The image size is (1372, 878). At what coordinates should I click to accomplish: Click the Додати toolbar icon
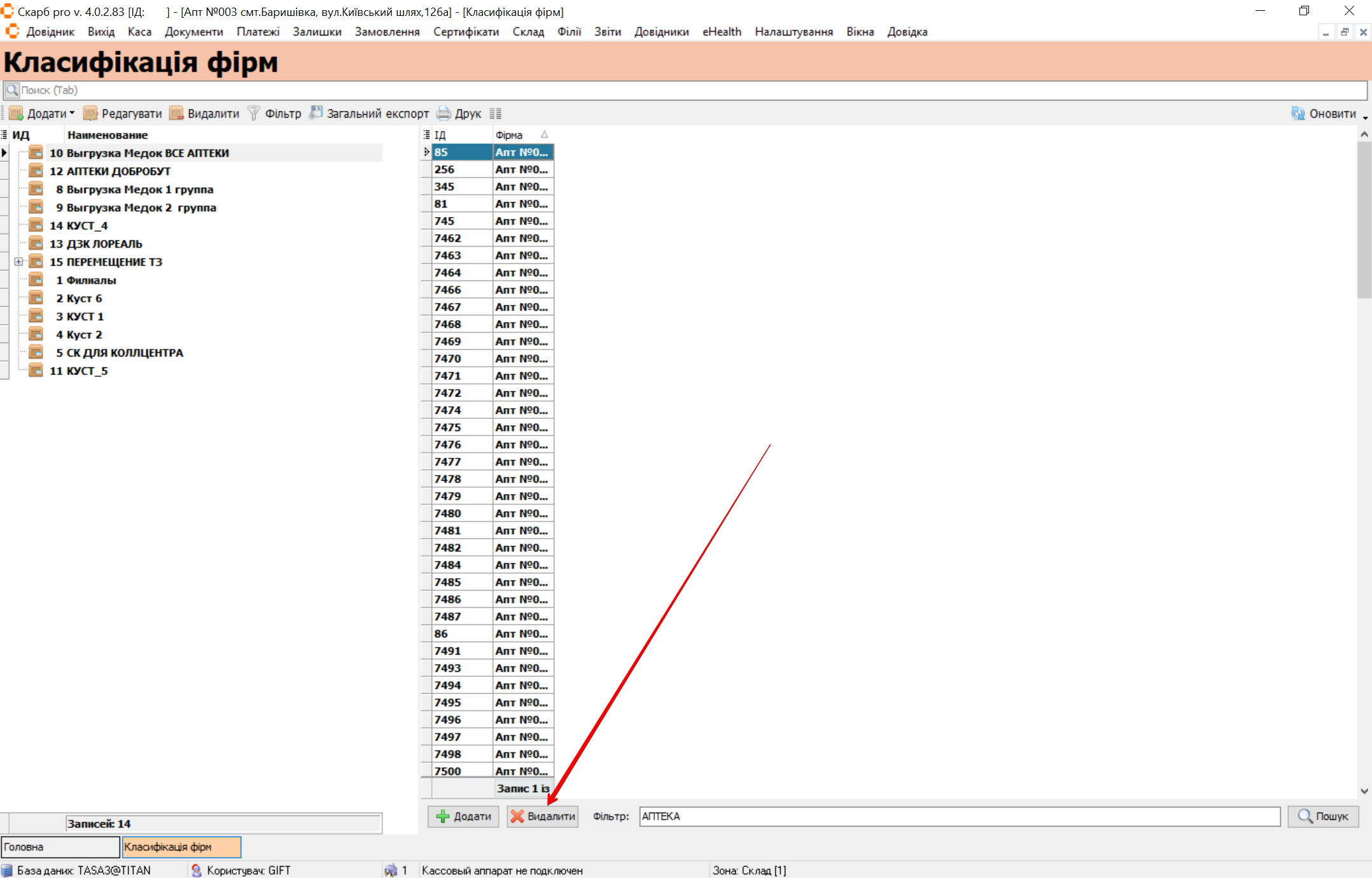coord(17,113)
